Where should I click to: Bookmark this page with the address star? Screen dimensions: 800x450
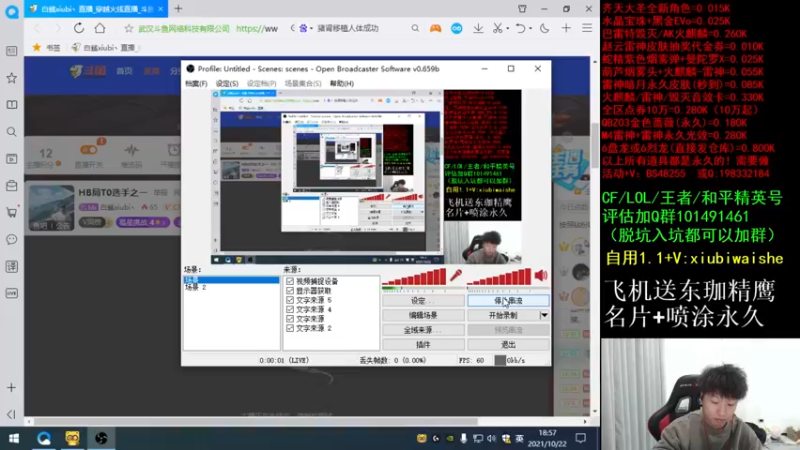click(x=129, y=29)
